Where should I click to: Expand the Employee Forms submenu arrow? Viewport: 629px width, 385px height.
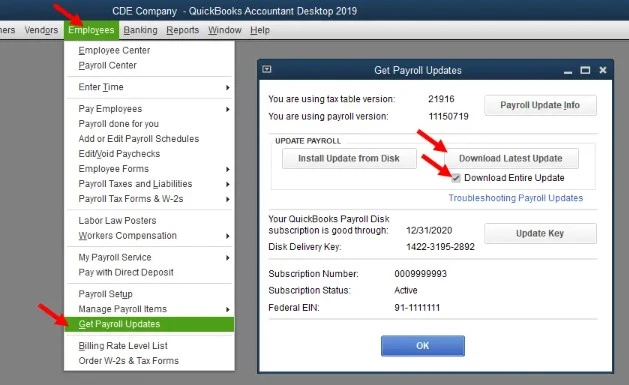[x=227, y=169]
